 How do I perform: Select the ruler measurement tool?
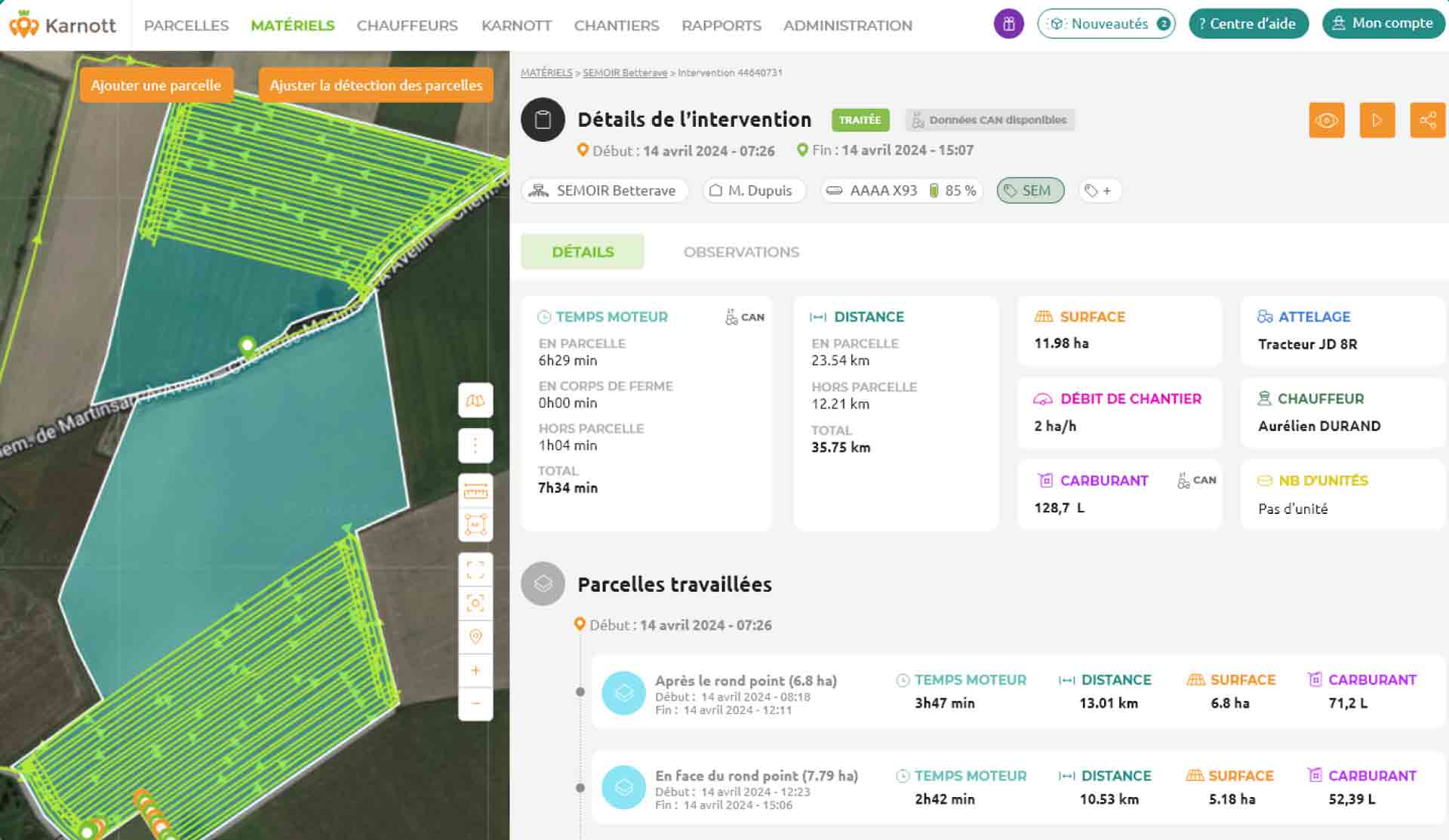coord(475,491)
